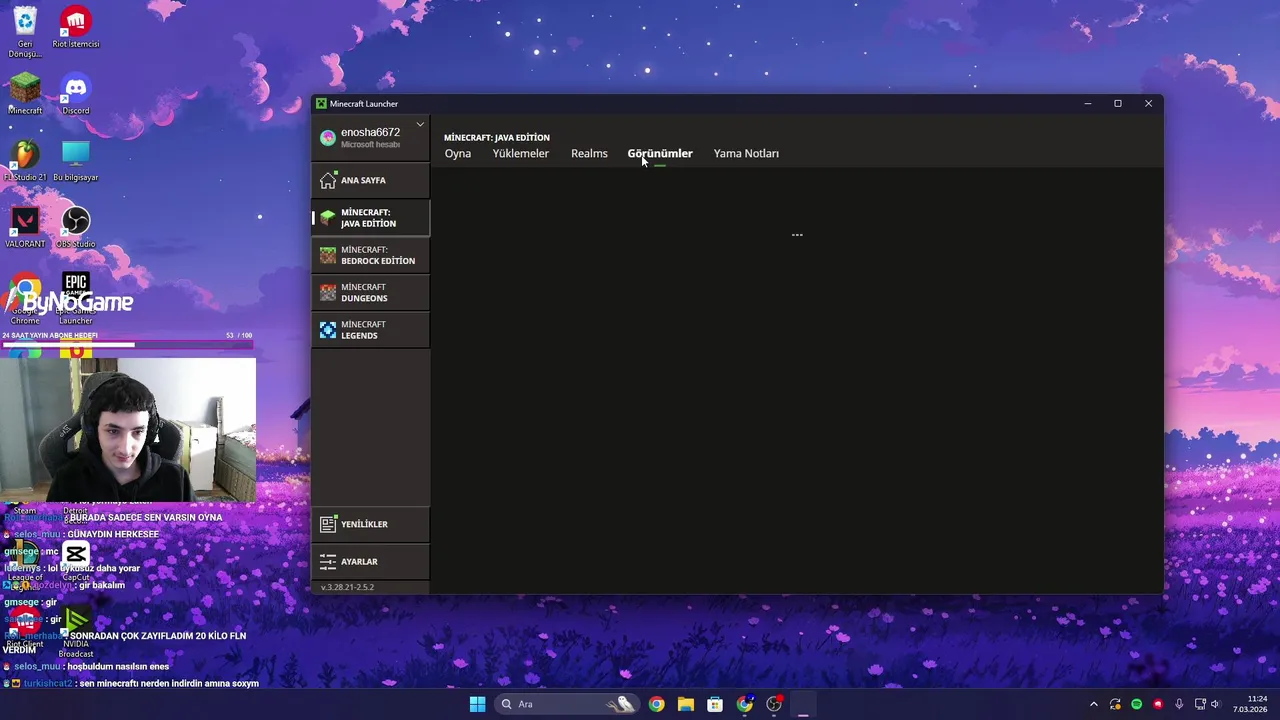Open Chrome beside the taskbar search box

(656, 704)
